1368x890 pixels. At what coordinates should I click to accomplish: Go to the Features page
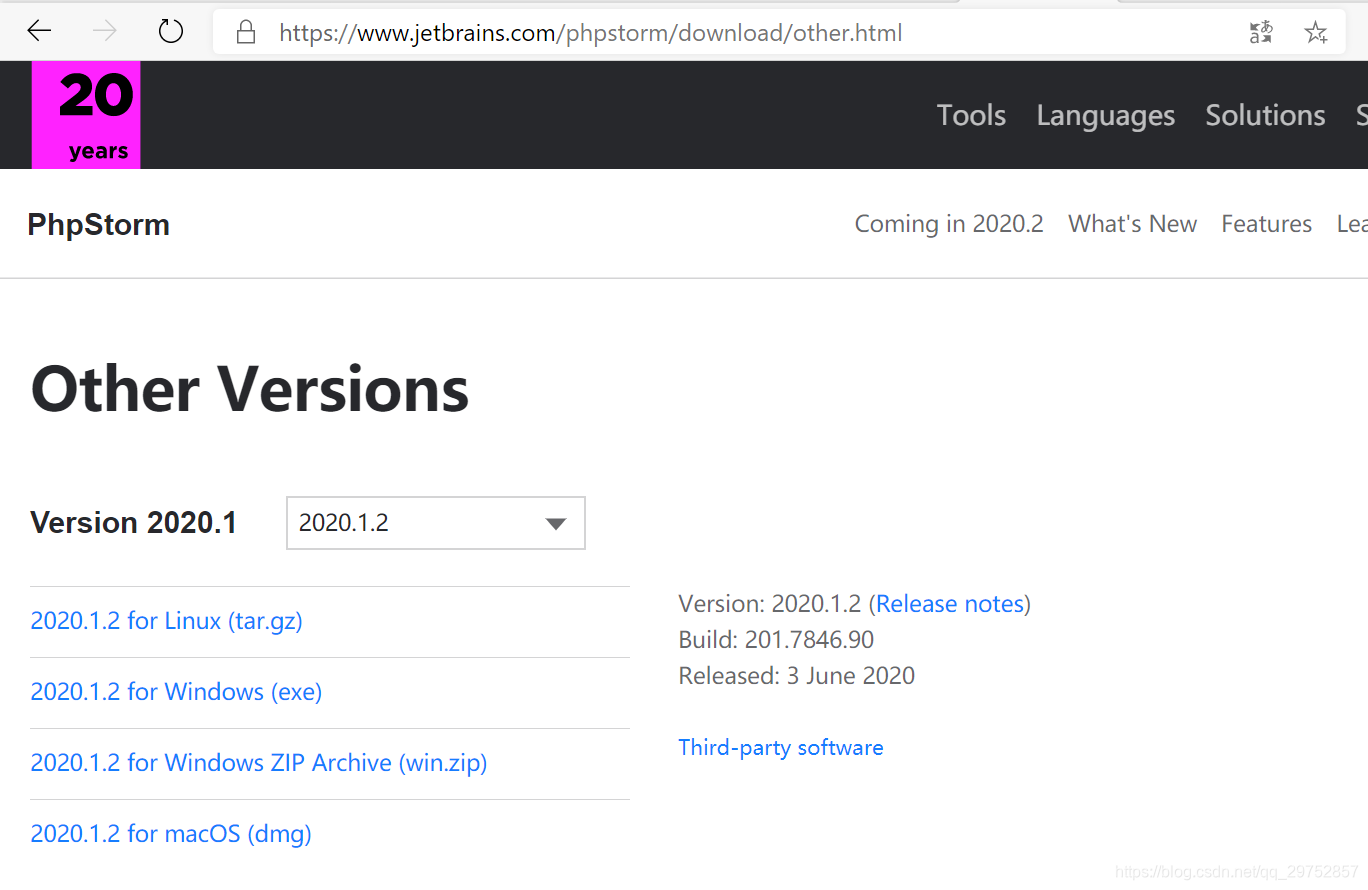(x=1266, y=224)
